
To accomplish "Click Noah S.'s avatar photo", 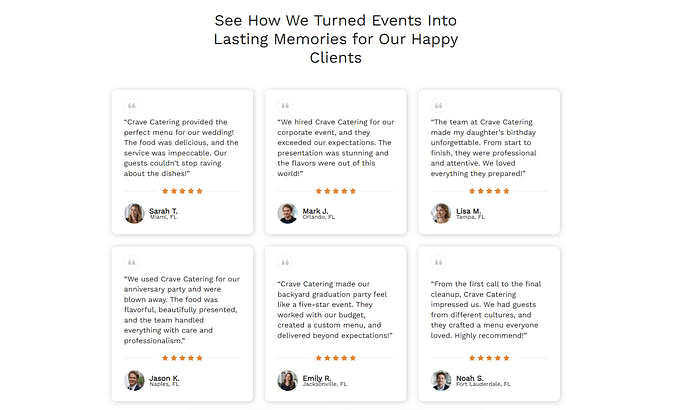I will [441, 380].
